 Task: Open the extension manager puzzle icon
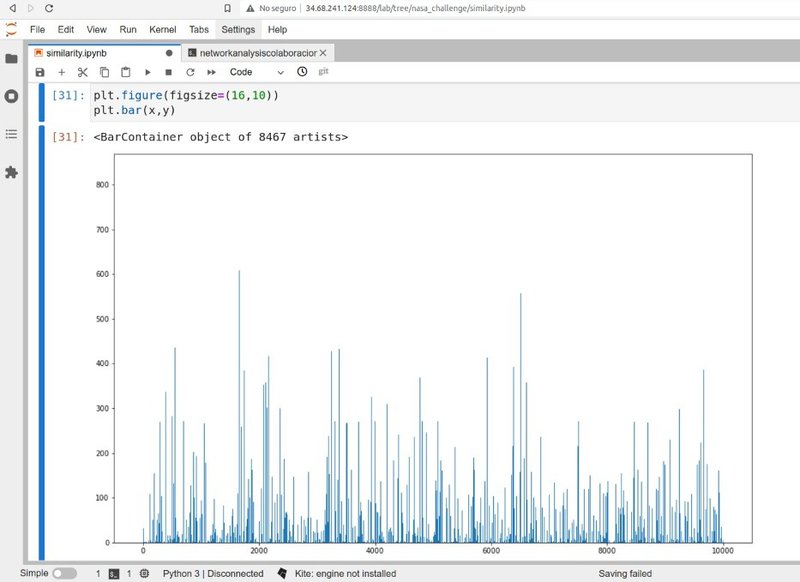click(11, 172)
